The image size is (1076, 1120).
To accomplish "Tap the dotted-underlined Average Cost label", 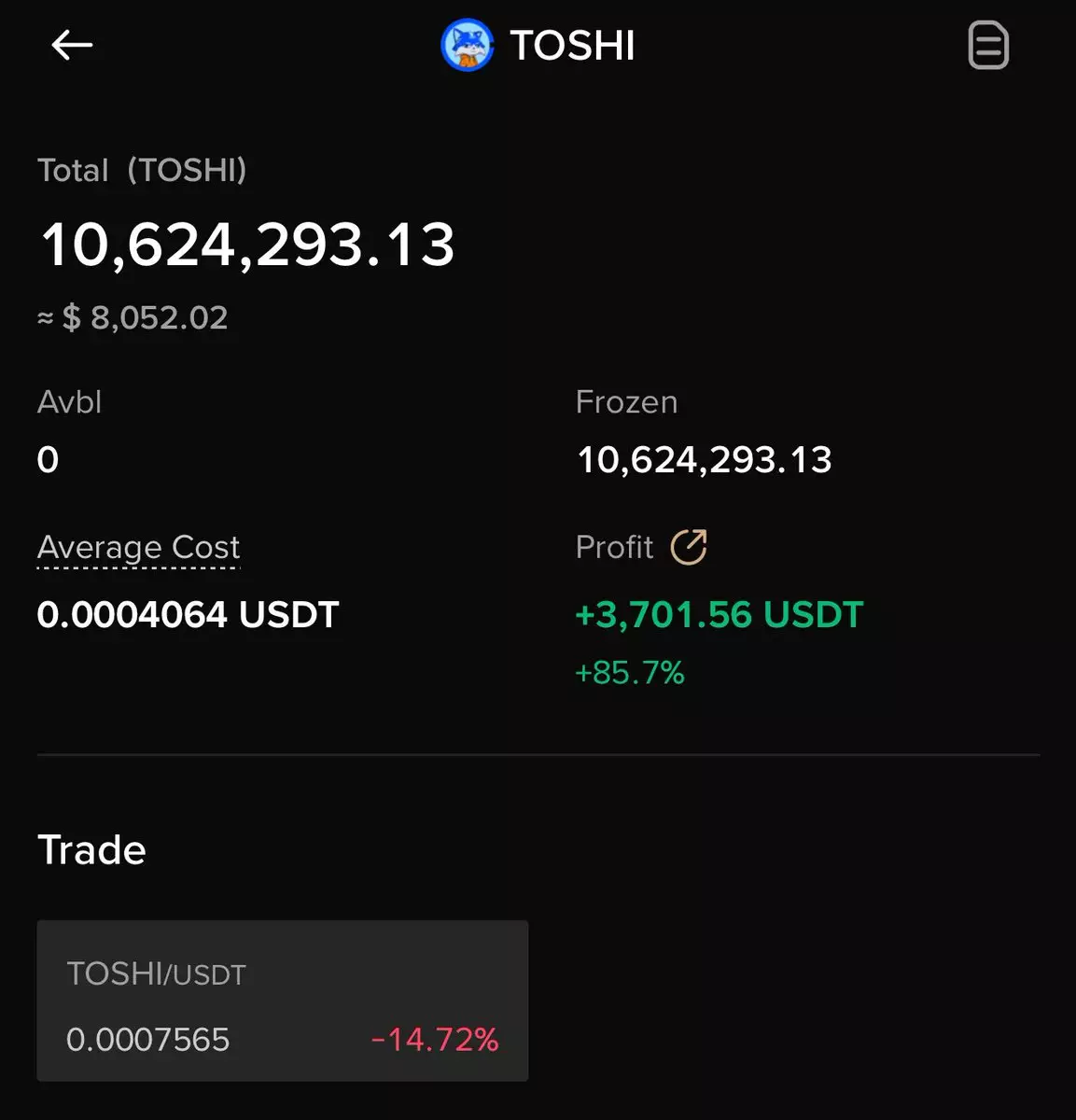I will pyautogui.click(x=138, y=547).
